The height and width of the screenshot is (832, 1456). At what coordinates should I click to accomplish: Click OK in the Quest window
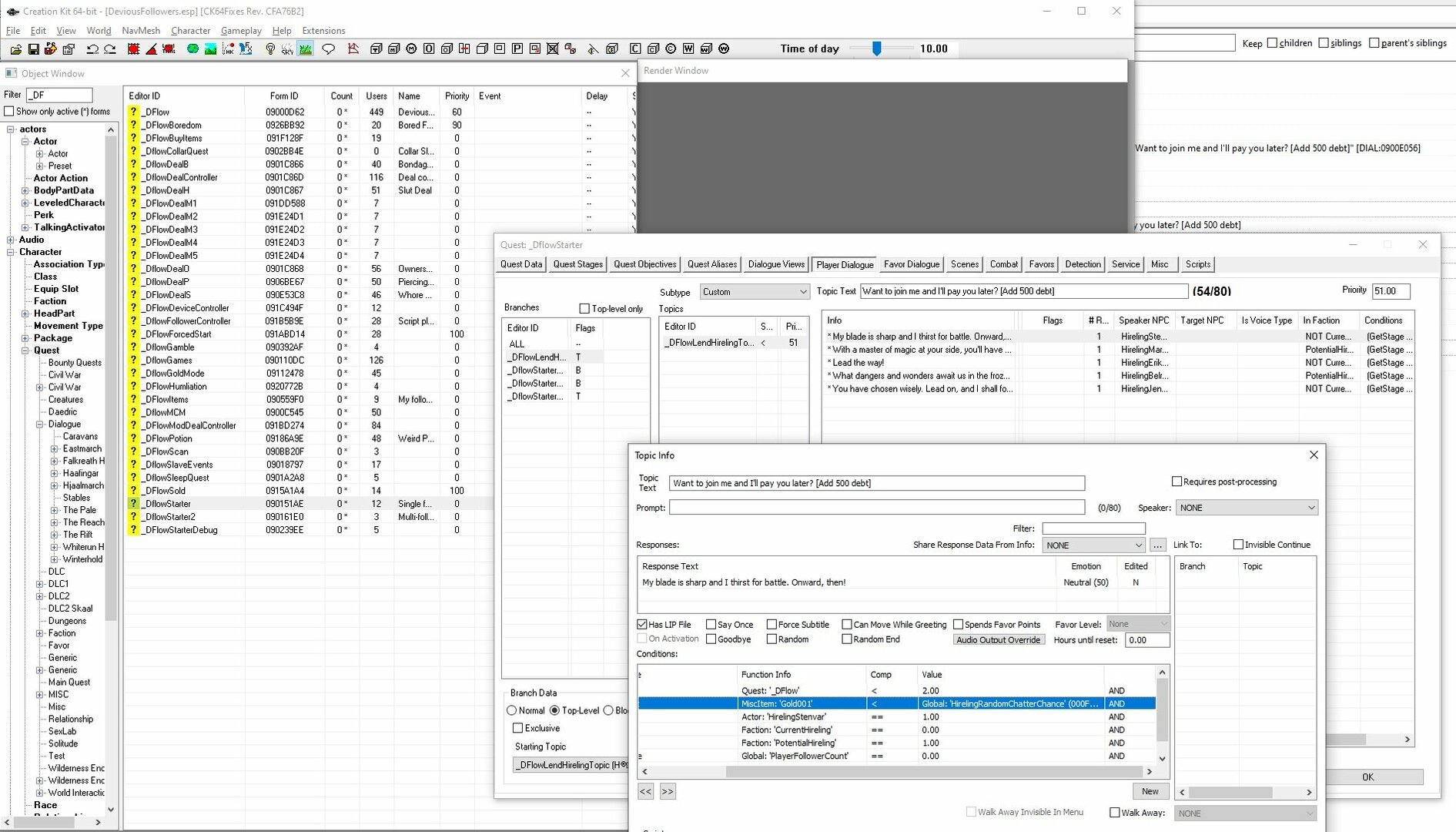click(1367, 777)
